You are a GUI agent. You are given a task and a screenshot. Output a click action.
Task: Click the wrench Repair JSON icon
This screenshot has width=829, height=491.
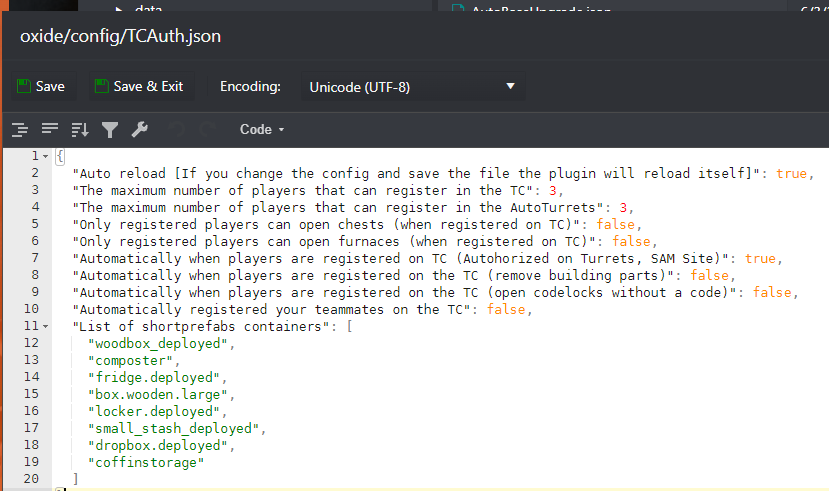(140, 129)
